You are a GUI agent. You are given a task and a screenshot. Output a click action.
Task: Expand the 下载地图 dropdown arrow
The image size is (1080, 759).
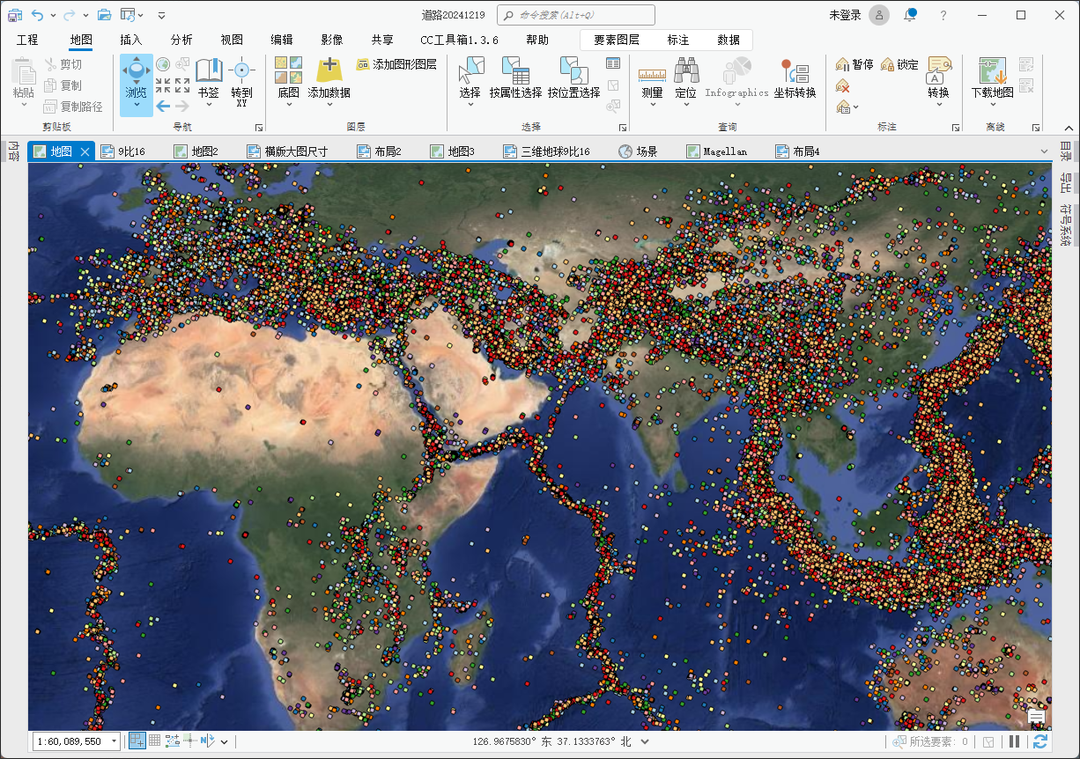coord(993,105)
